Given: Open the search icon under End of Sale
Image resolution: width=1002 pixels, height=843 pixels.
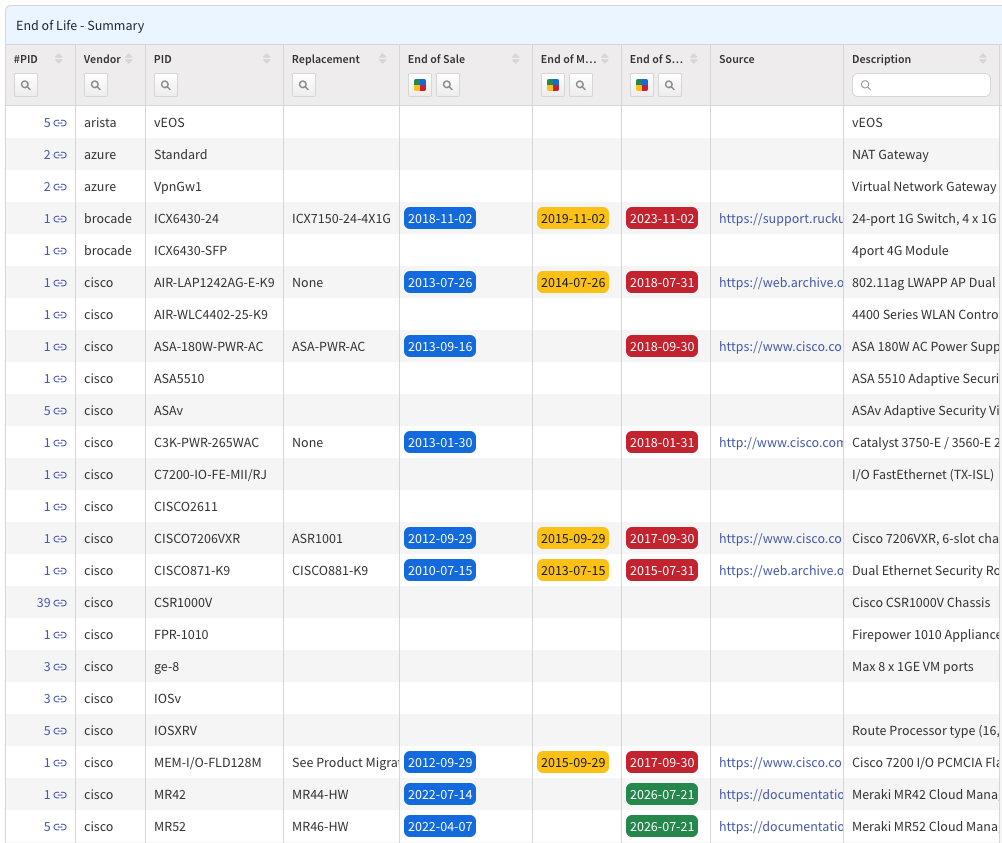Looking at the screenshot, I should tap(448, 85).
